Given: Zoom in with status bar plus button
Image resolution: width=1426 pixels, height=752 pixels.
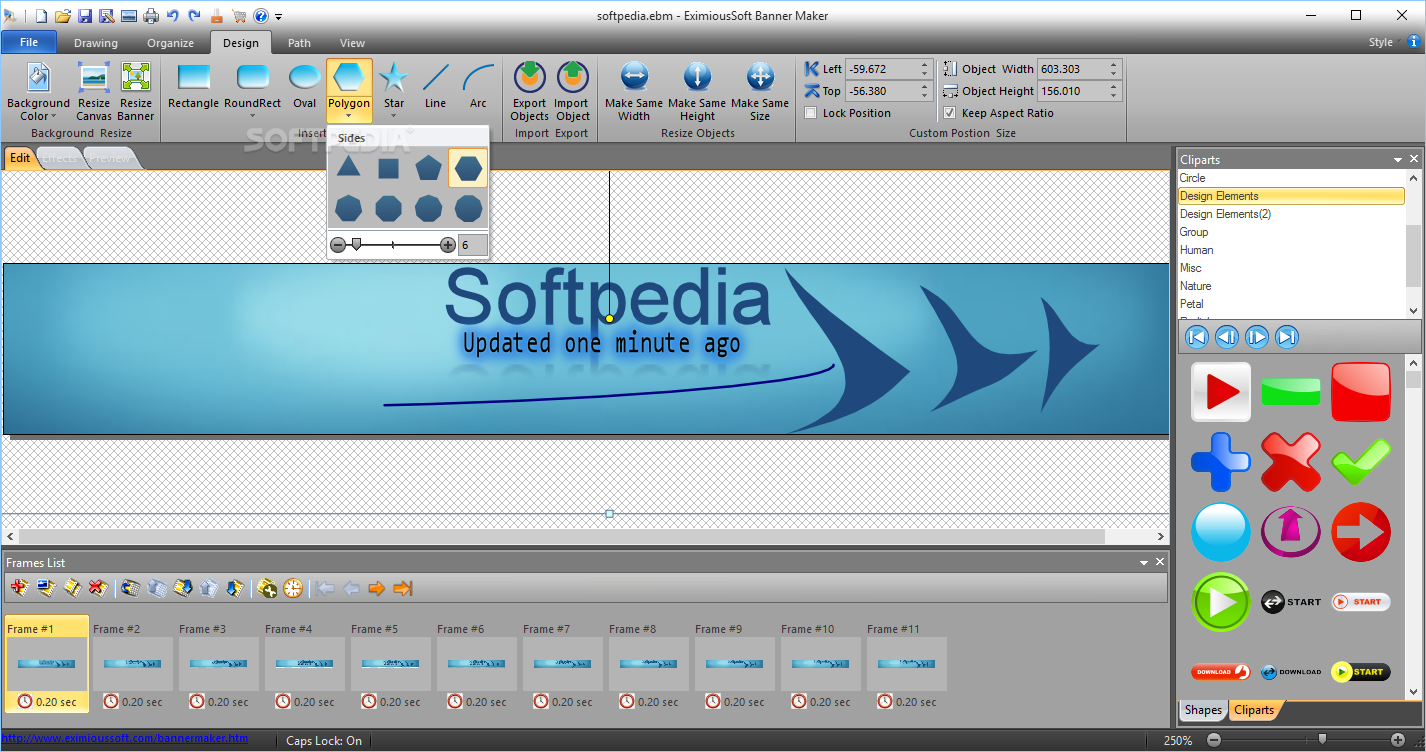Looking at the screenshot, I should point(1398,740).
